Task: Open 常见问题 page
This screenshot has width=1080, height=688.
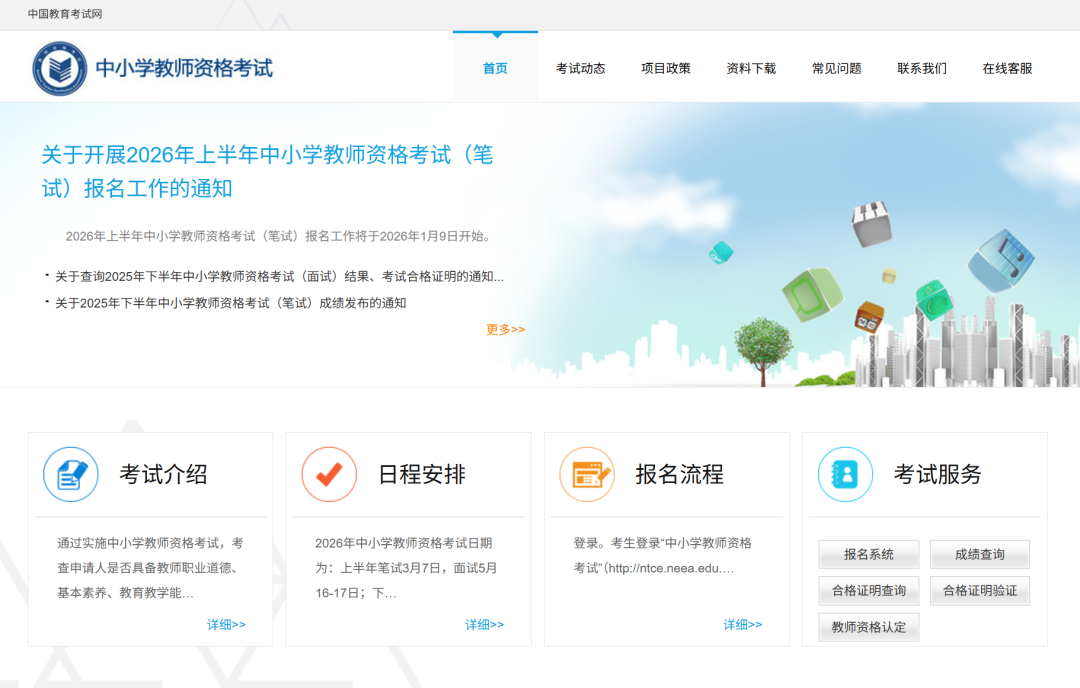Action: 836,68
